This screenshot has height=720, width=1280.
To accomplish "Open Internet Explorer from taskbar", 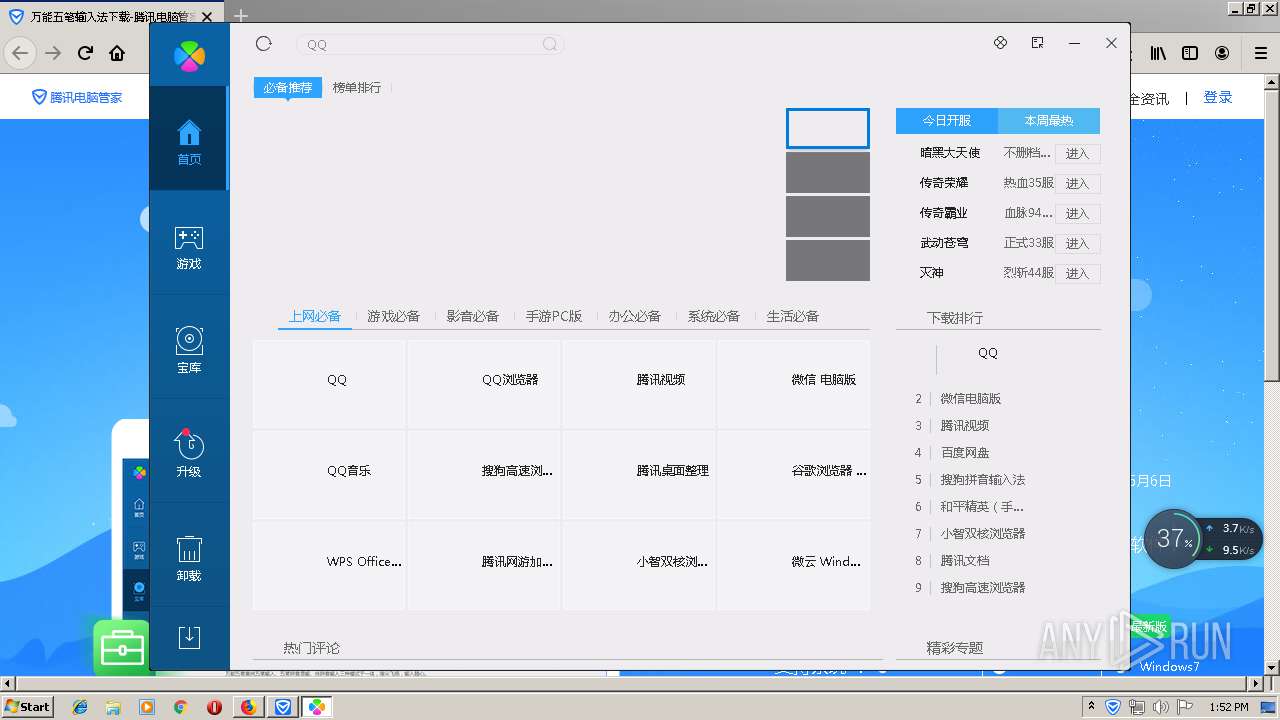I will click(x=80, y=707).
